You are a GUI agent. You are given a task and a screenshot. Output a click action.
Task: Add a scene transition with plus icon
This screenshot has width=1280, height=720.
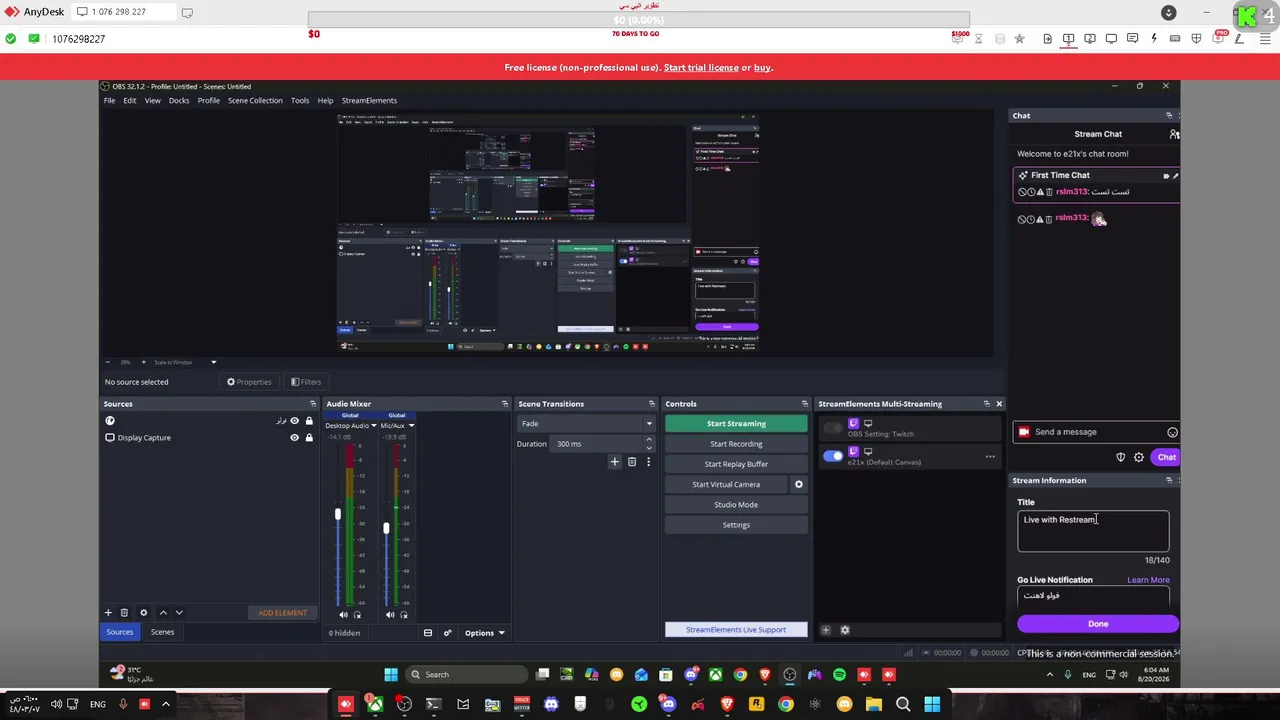coord(615,462)
